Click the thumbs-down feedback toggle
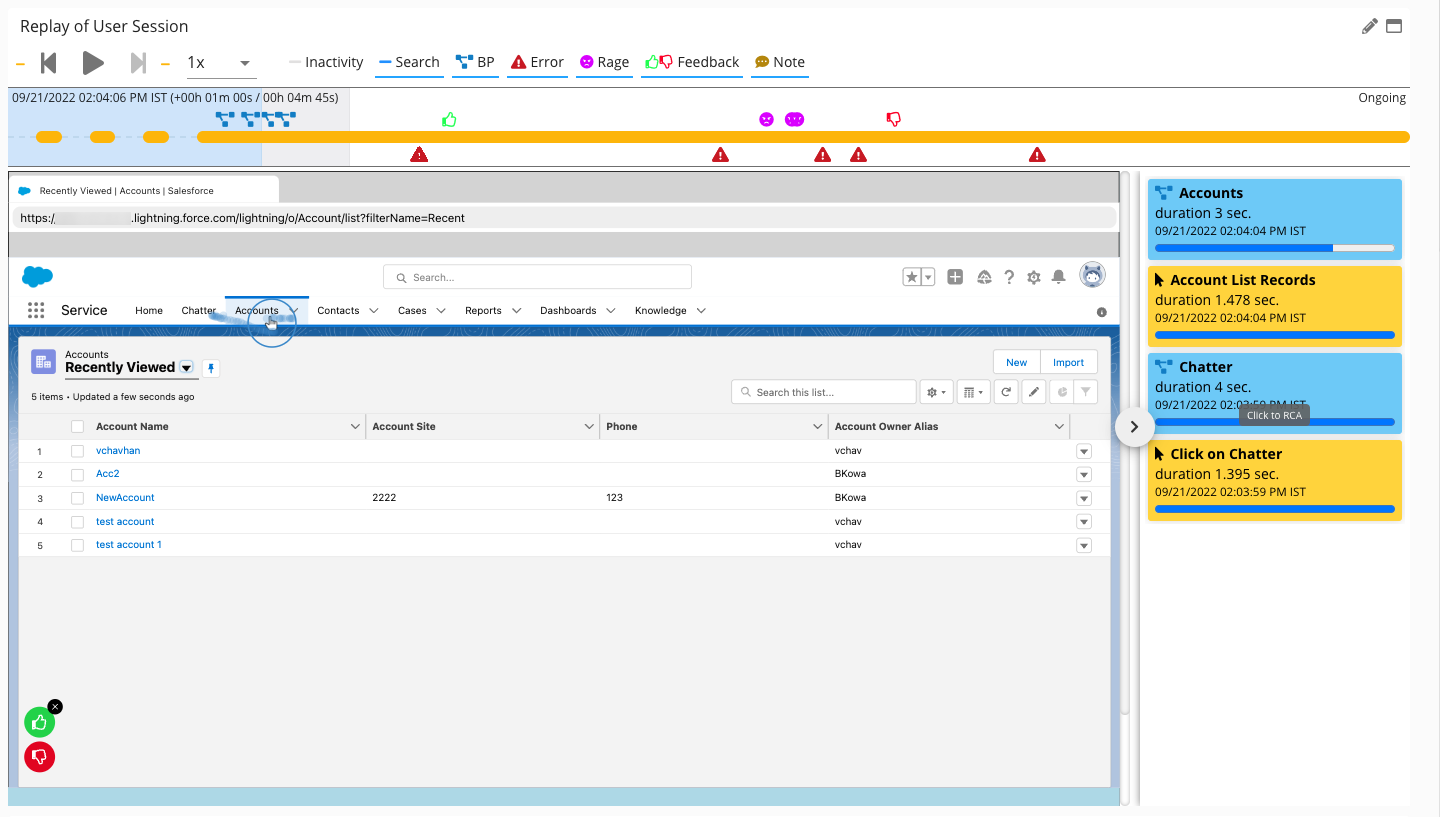The height and width of the screenshot is (817, 1440). click(39, 757)
